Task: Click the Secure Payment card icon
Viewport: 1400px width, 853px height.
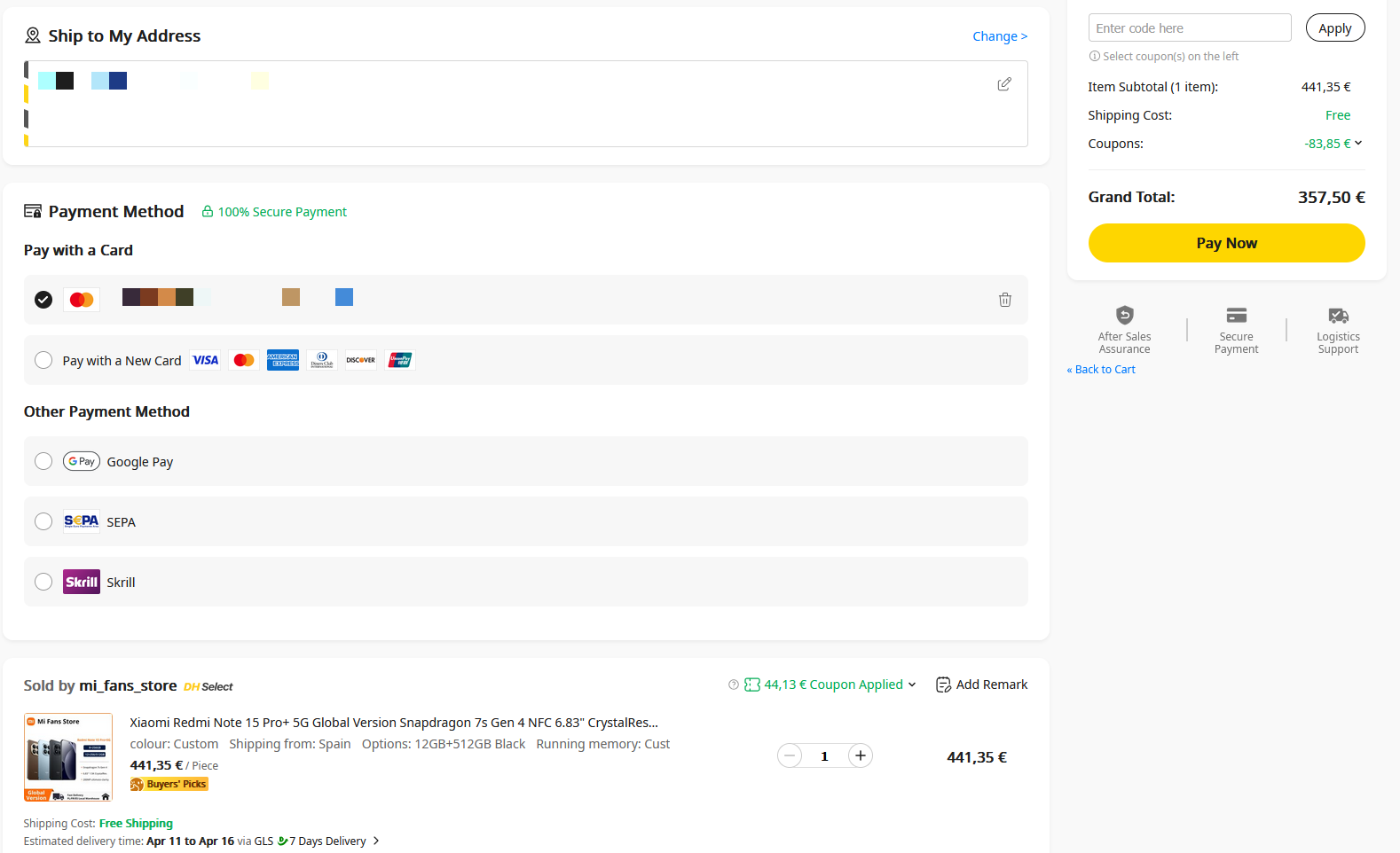Action: 1237,315
